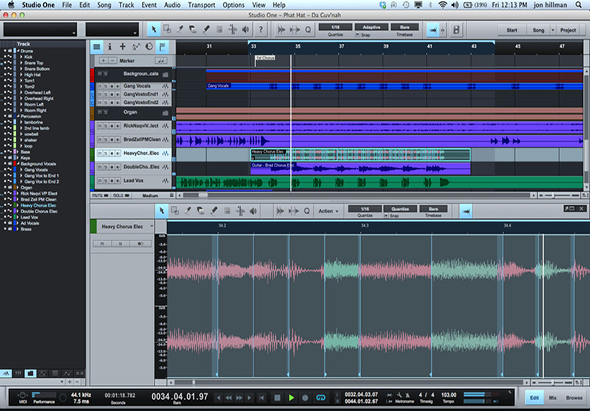590x411 pixels.
Task: Toggle global SOLO below track list
Action: coord(121,196)
